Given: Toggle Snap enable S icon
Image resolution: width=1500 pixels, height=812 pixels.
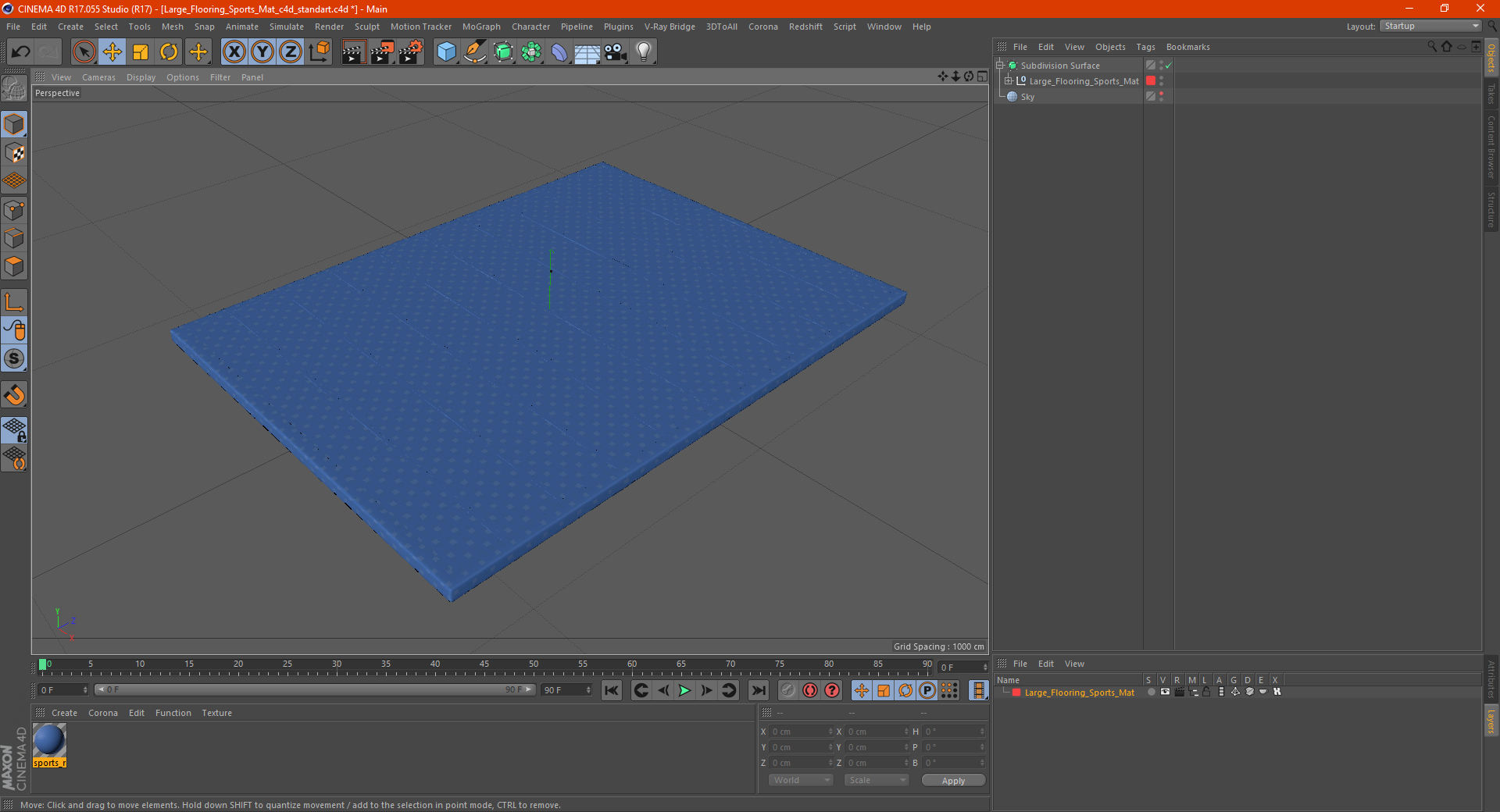Looking at the screenshot, I should click(14, 358).
